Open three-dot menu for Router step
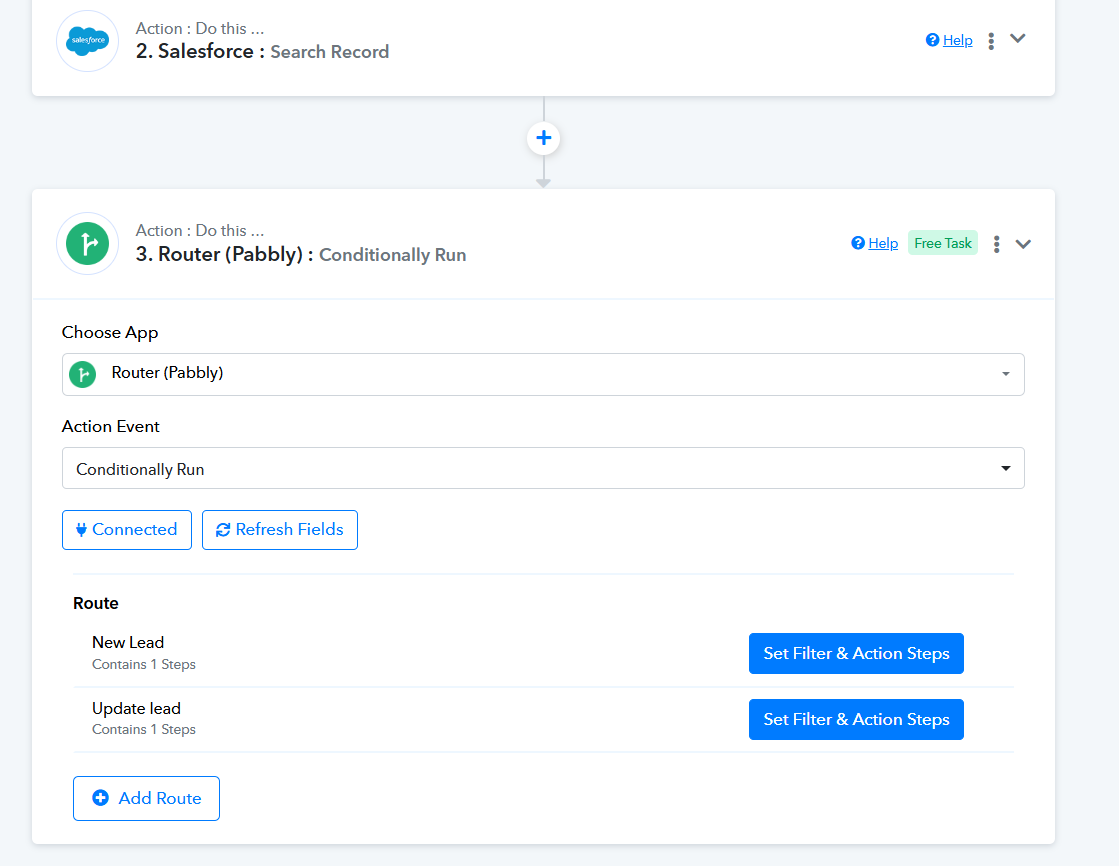The width and height of the screenshot is (1119, 866). tap(996, 244)
